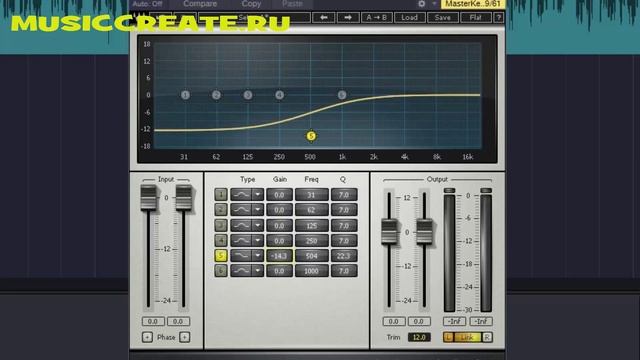640x360 pixels.
Task: Toggle Auto: Off in top bar
Action: (147, 4)
